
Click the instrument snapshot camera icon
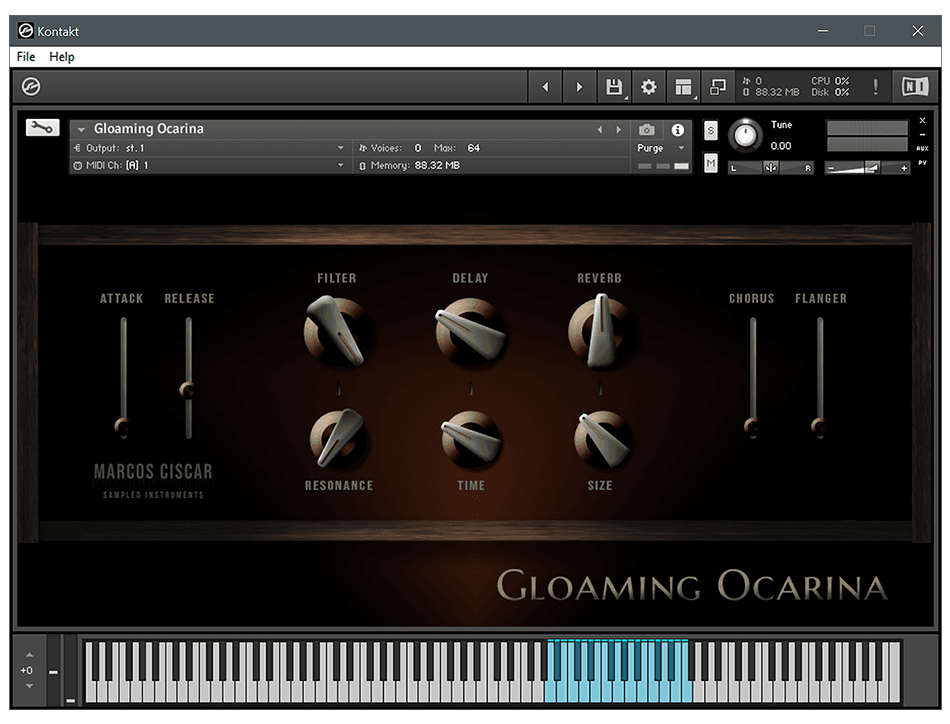pos(647,130)
